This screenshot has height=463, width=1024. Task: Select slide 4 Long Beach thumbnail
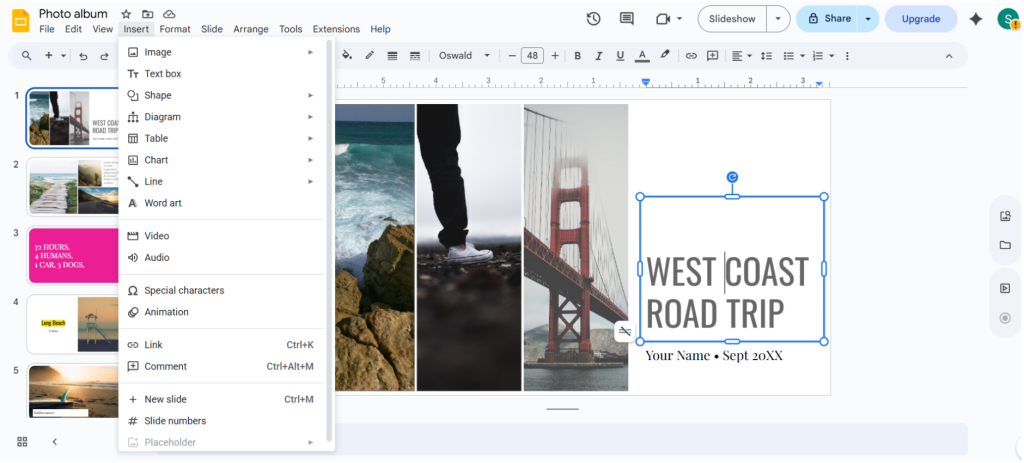coord(73,324)
